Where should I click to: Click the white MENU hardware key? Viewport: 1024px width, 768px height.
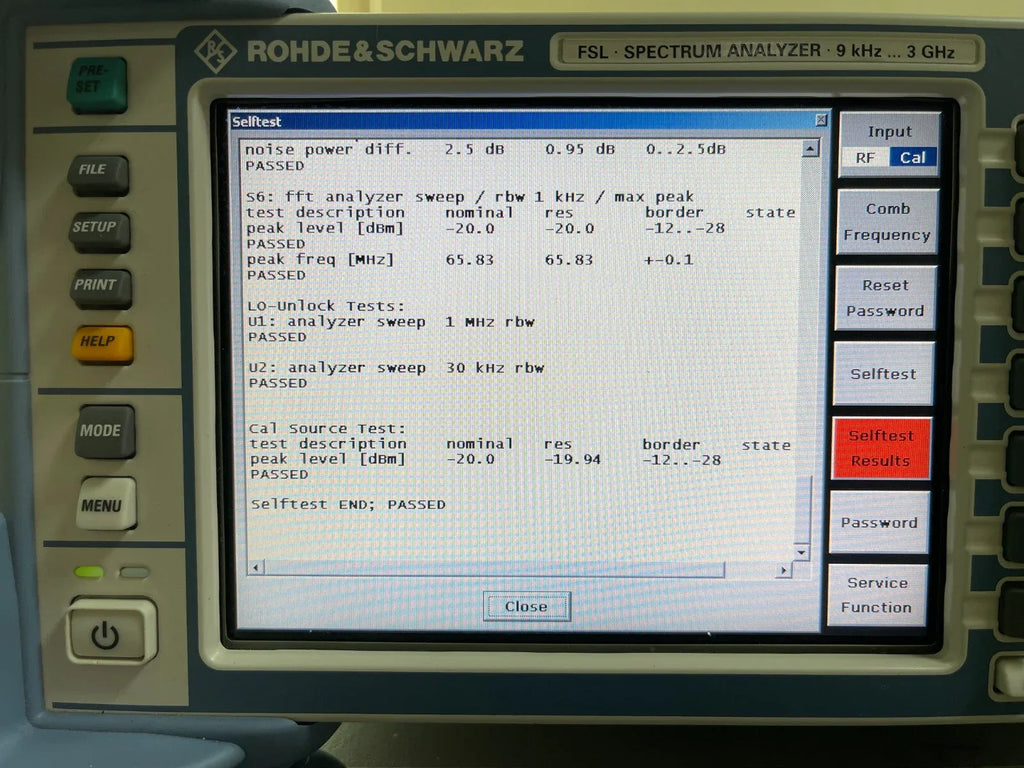tap(106, 503)
